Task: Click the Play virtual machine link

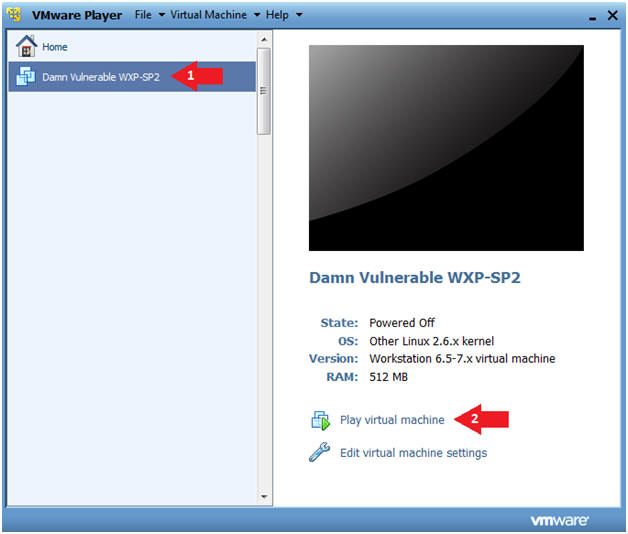Action: (x=392, y=420)
